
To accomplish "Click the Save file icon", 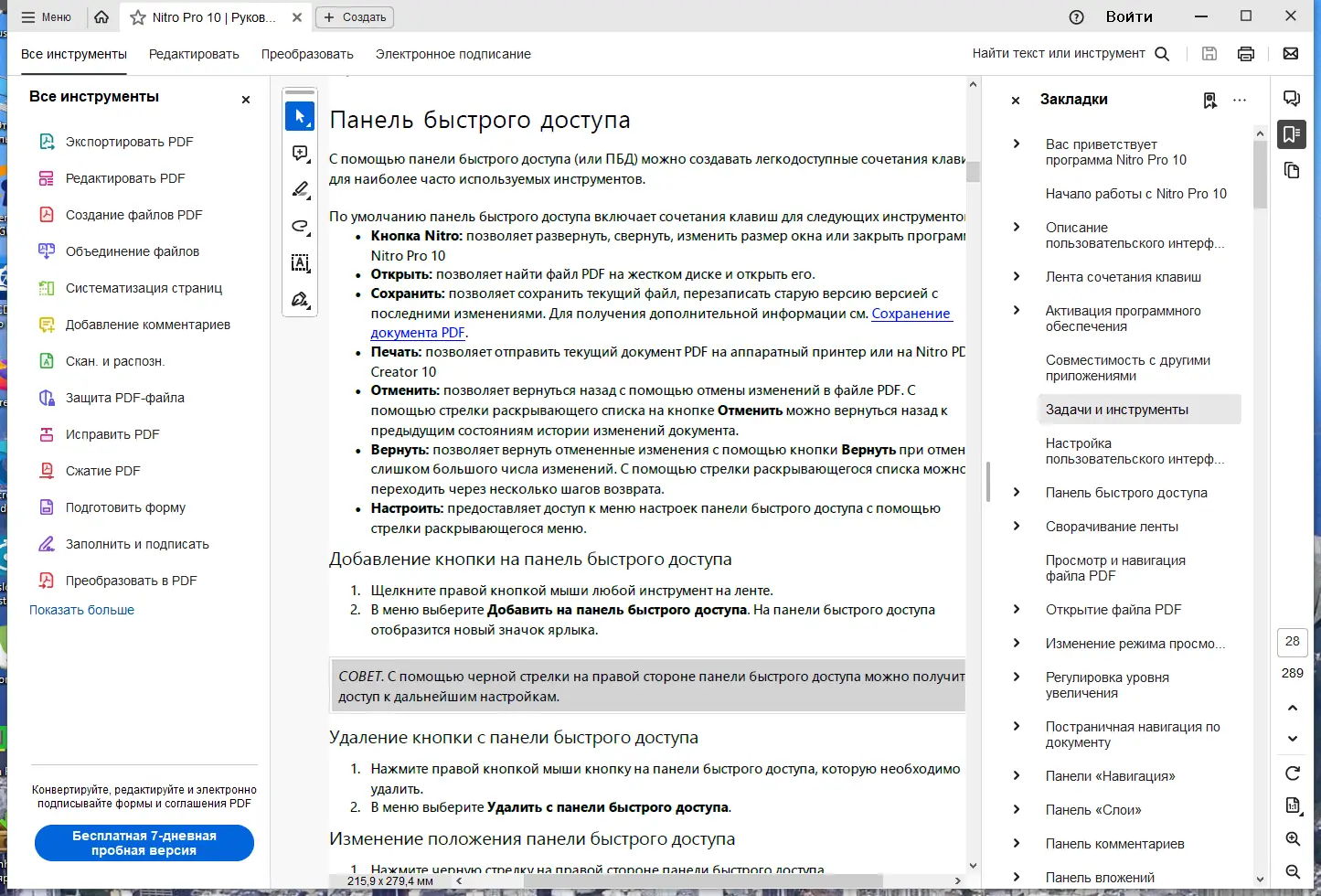I will point(1209,53).
